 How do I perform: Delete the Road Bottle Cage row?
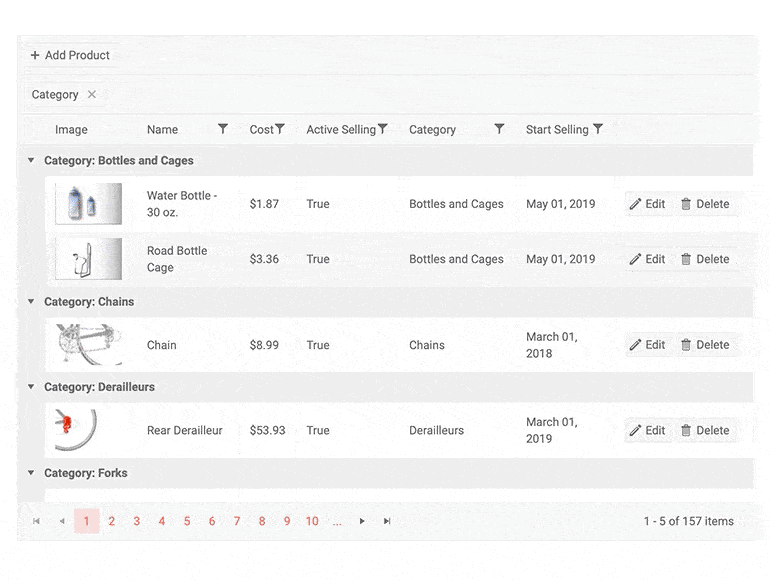(705, 259)
